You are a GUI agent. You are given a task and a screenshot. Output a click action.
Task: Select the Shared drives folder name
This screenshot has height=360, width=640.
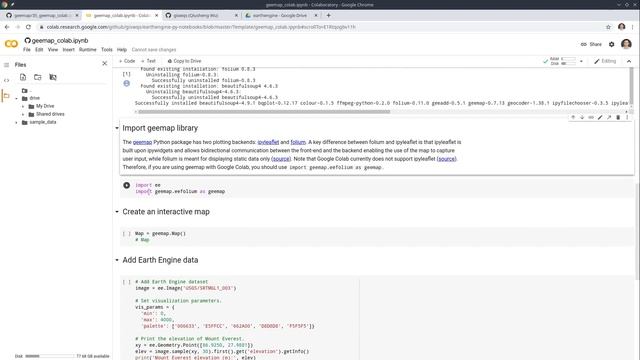click(50, 114)
